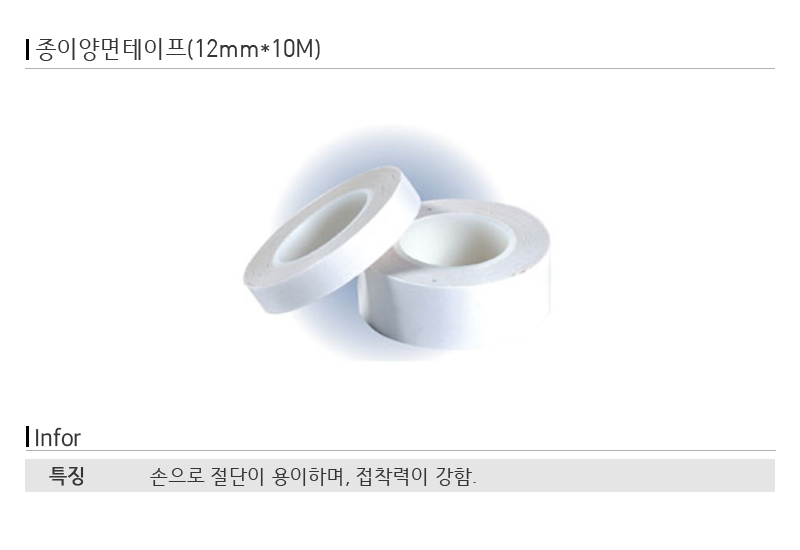Click the divider line under Infor heading
The width and height of the screenshot is (800, 550).
[x=400, y=451]
